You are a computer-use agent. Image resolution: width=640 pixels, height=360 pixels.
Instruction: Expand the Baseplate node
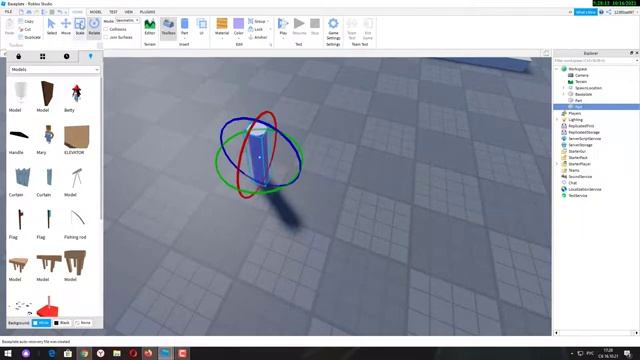click(564, 94)
